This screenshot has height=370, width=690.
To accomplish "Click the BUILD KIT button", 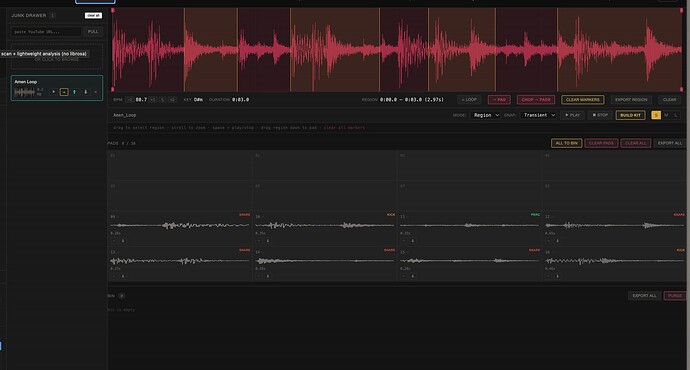I will pos(631,115).
